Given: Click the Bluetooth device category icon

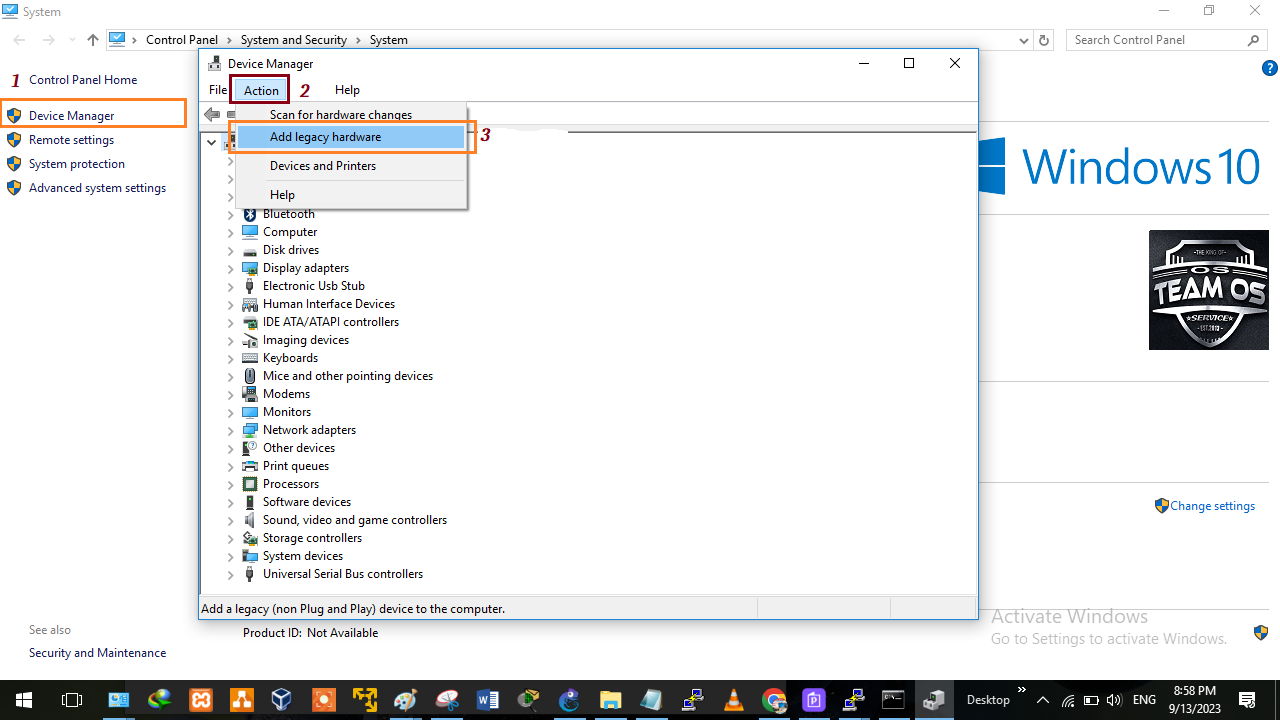Looking at the screenshot, I should point(250,214).
